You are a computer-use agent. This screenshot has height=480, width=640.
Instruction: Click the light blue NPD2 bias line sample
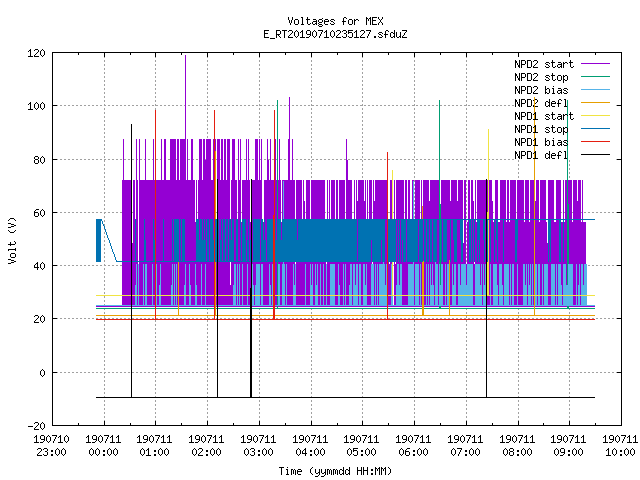coord(595,89)
